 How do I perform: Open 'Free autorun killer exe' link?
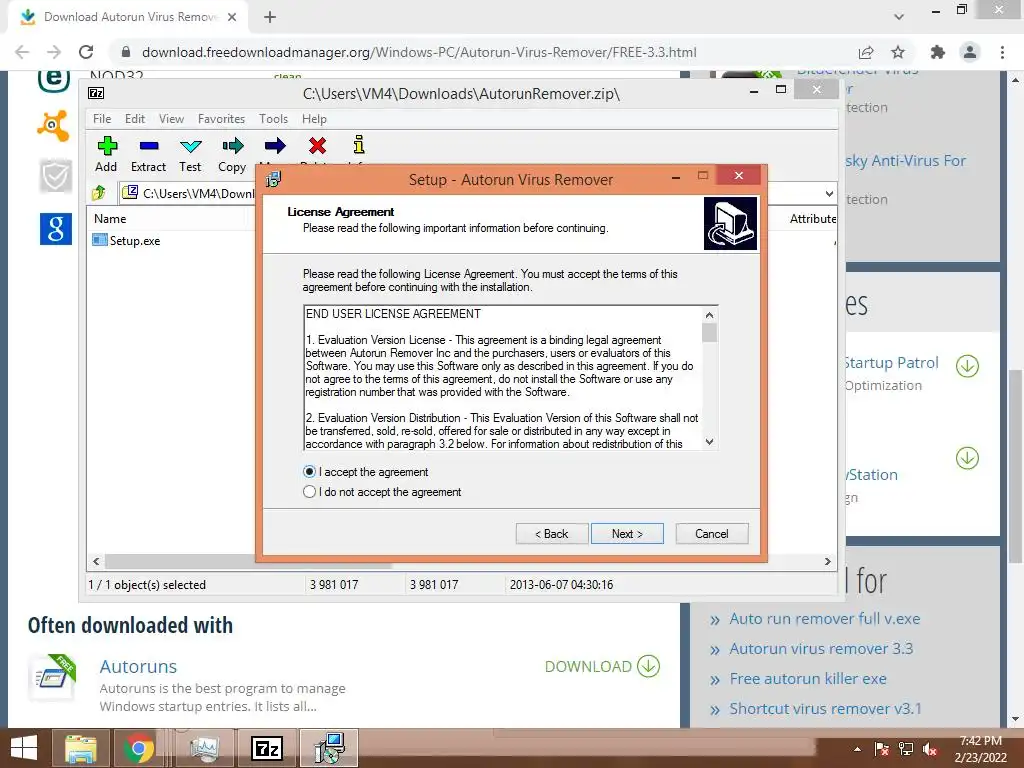(808, 679)
